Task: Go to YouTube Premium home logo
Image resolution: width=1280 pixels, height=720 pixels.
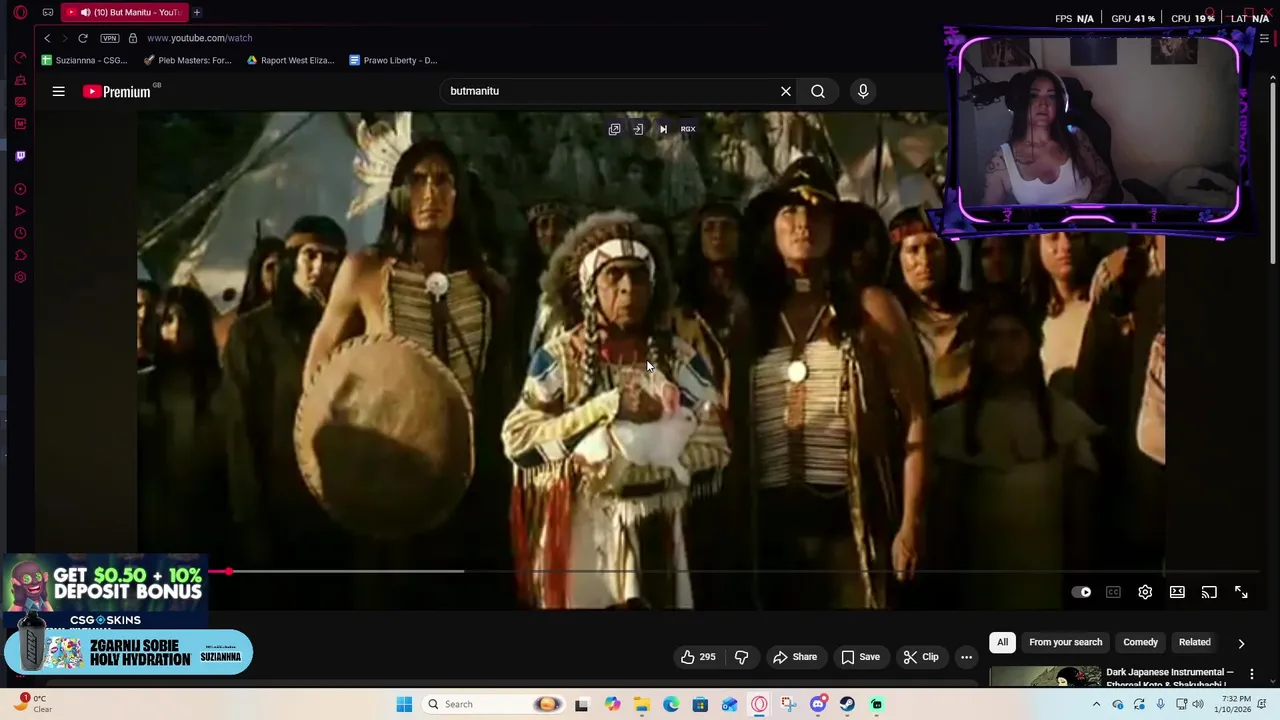Action: tap(116, 91)
